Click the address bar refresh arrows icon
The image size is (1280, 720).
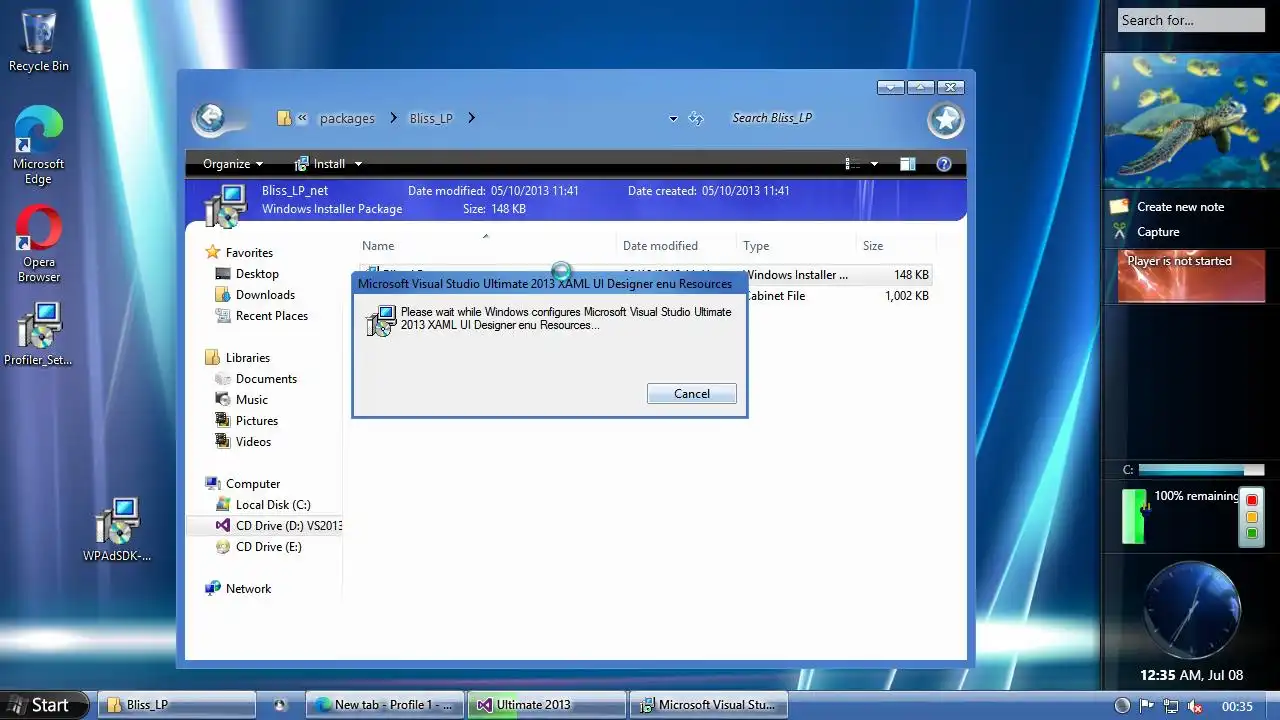tap(697, 118)
